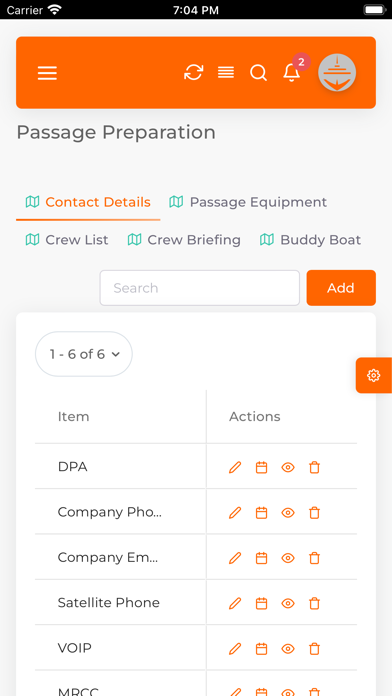Expand the 1 - 6 of 6 pagination dropdown
The width and height of the screenshot is (392, 696).
pyautogui.click(x=84, y=354)
